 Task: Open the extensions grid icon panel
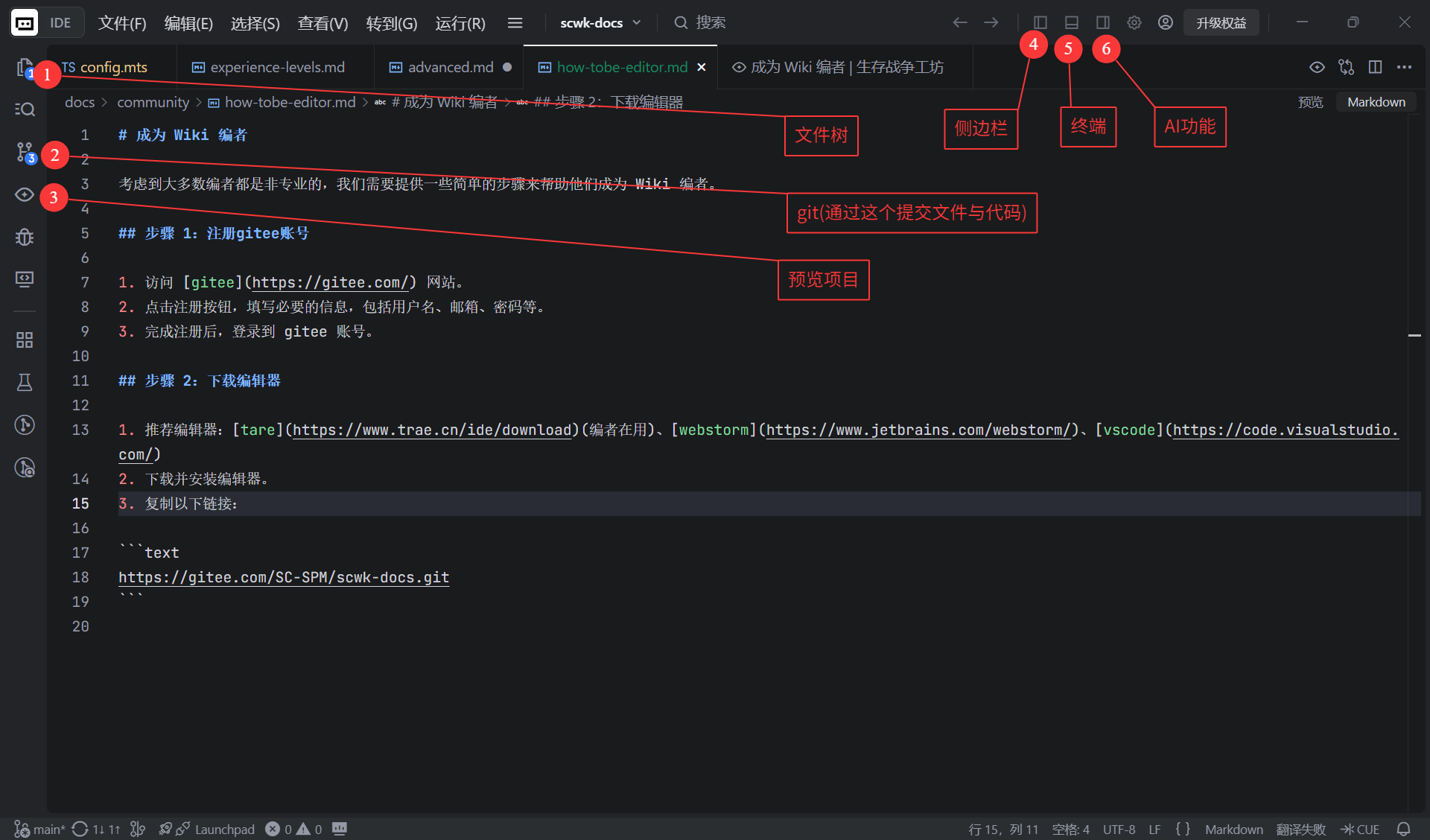pyautogui.click(x=25, y=340)
